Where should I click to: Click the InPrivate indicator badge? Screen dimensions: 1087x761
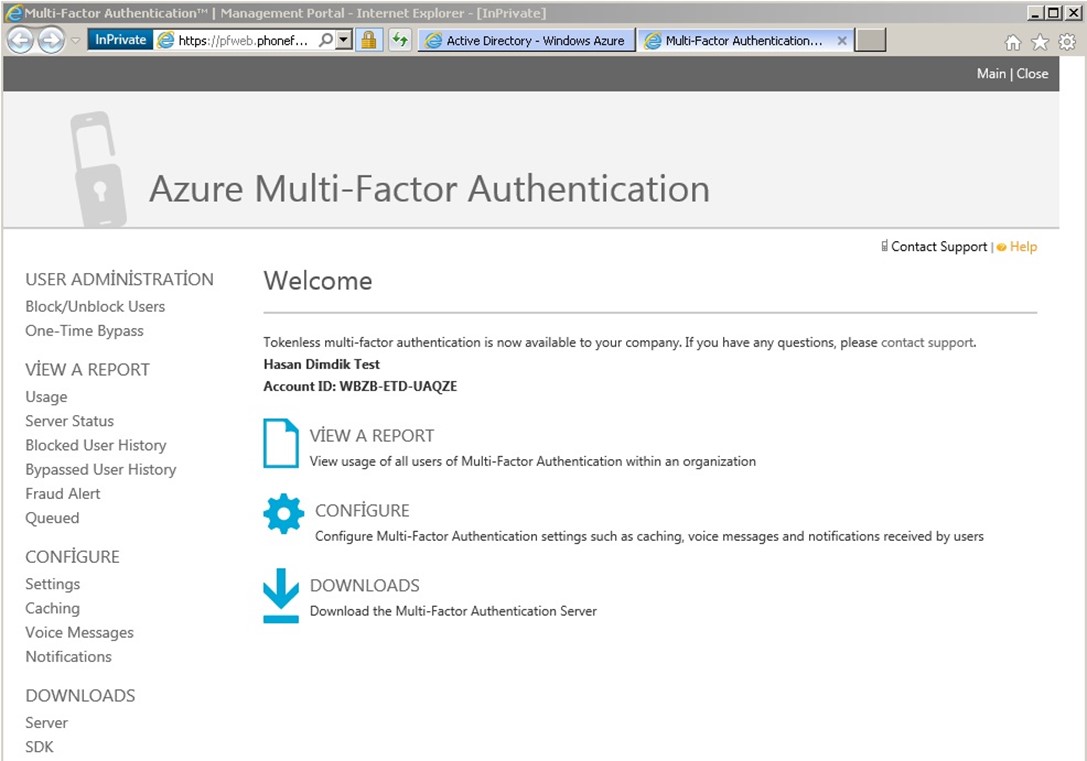pos(121,40)
